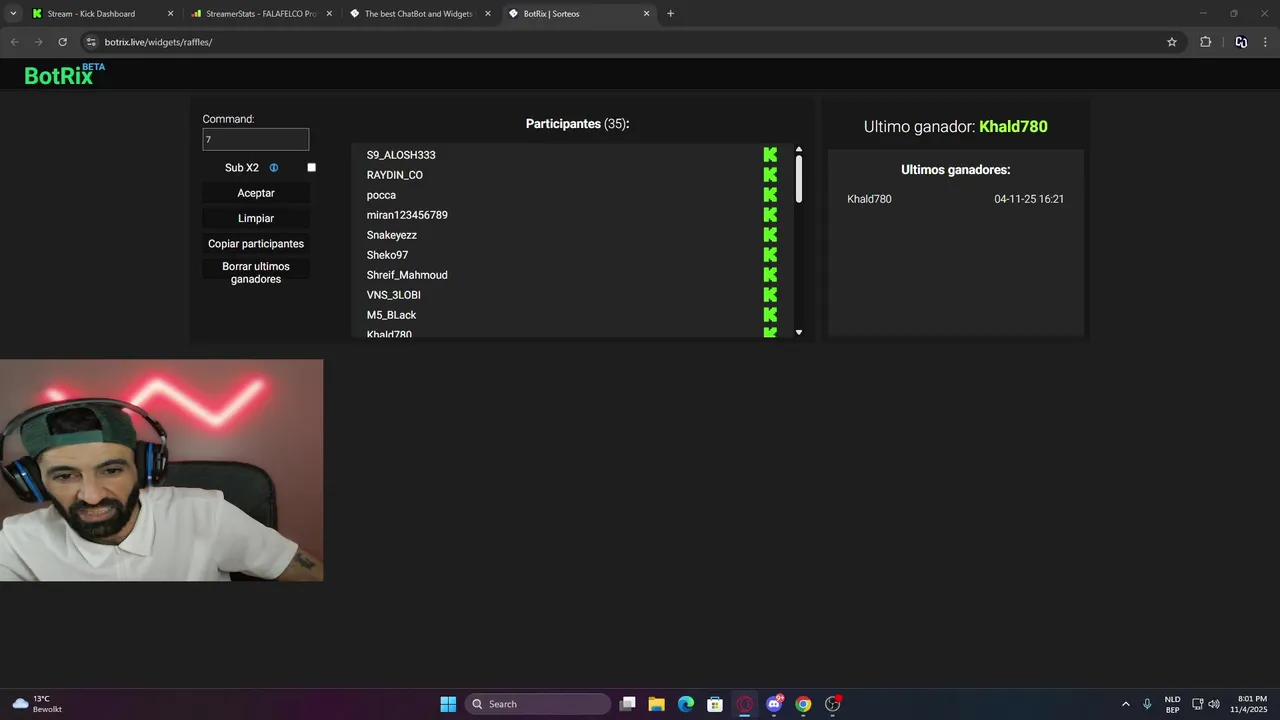
Task: Click the streamer webcam thumbnail
Action: [161, 470]
